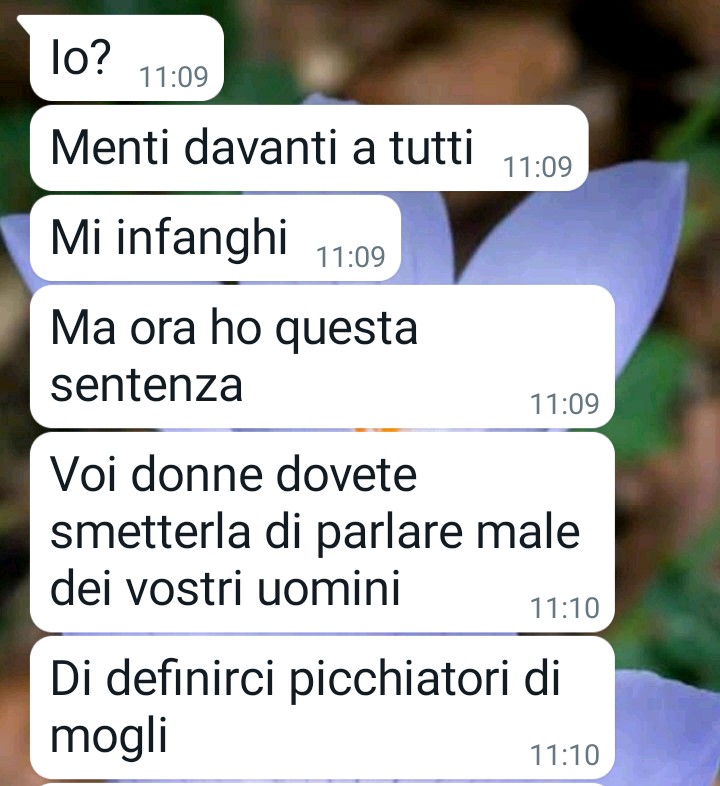
Task: Click the word "sentenza"
Action: click(146, 385)
